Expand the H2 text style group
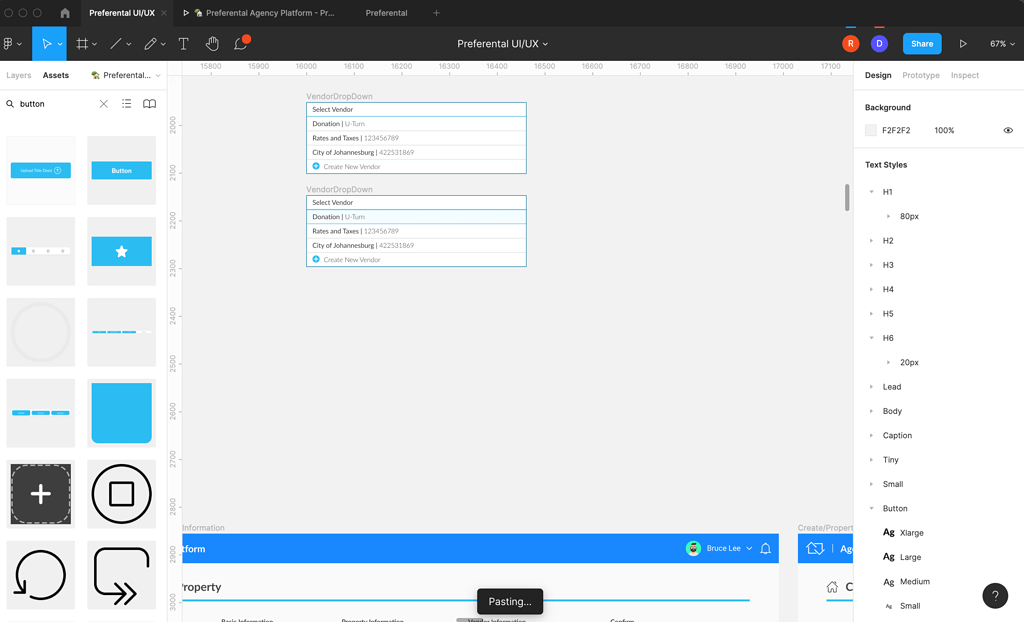1024x622 pixels. (871, 241)
